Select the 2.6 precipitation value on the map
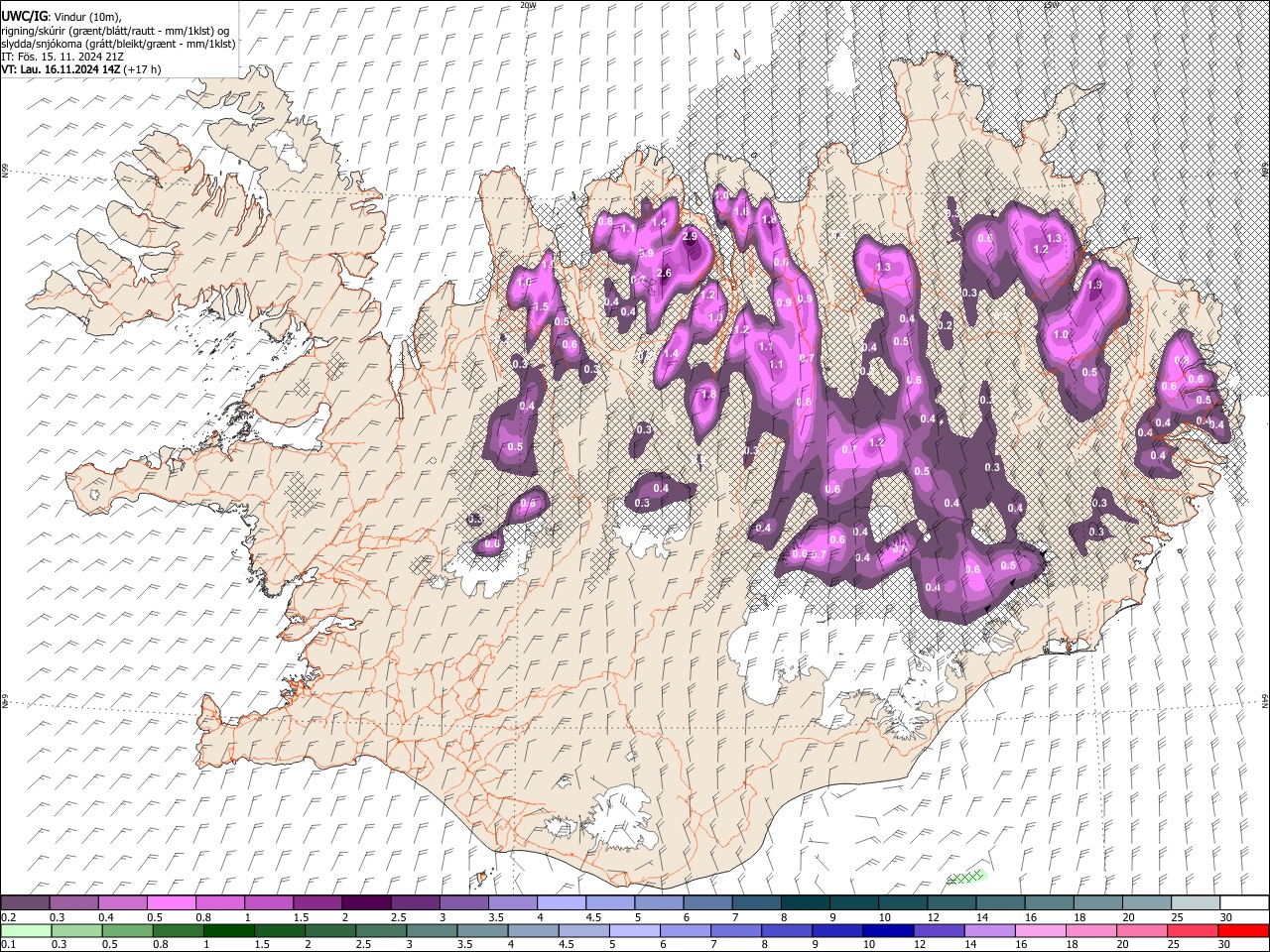Screen dimensions: 1270x952 pos(665,274)
